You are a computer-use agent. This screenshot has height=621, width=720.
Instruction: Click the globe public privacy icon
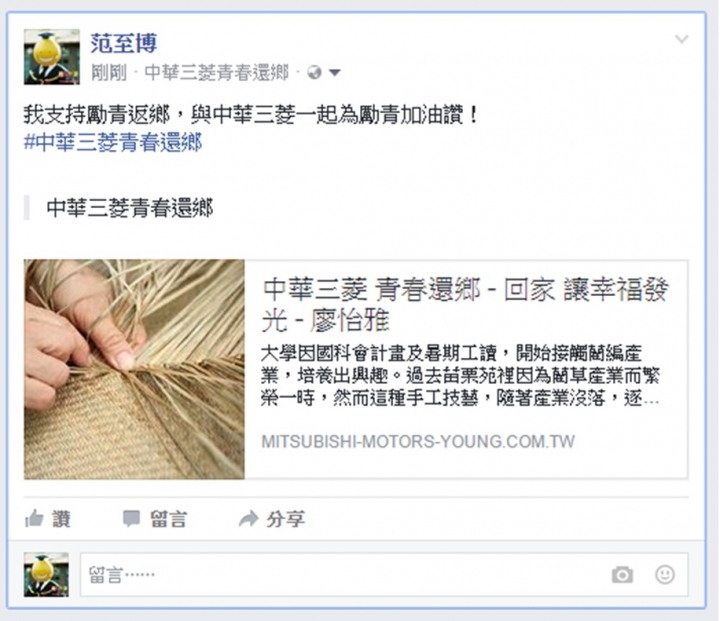click(x=315, y=72)
